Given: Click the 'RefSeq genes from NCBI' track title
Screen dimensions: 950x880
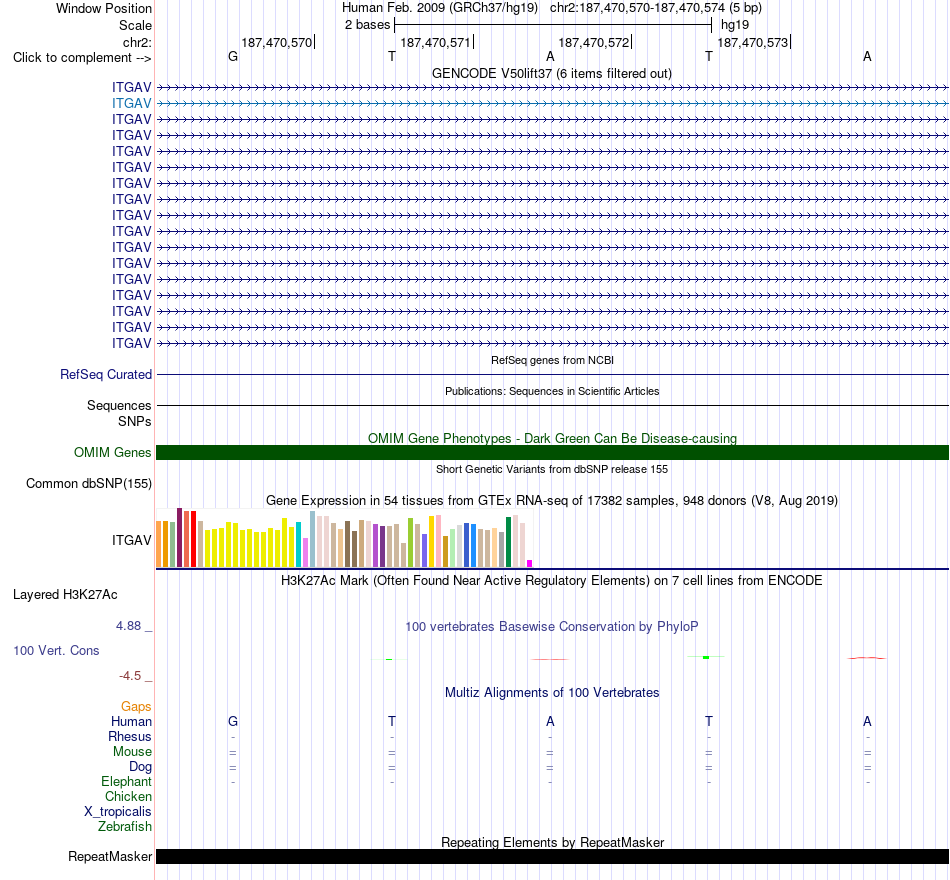Looking at the screenshot, I should (x=552, y=360).
